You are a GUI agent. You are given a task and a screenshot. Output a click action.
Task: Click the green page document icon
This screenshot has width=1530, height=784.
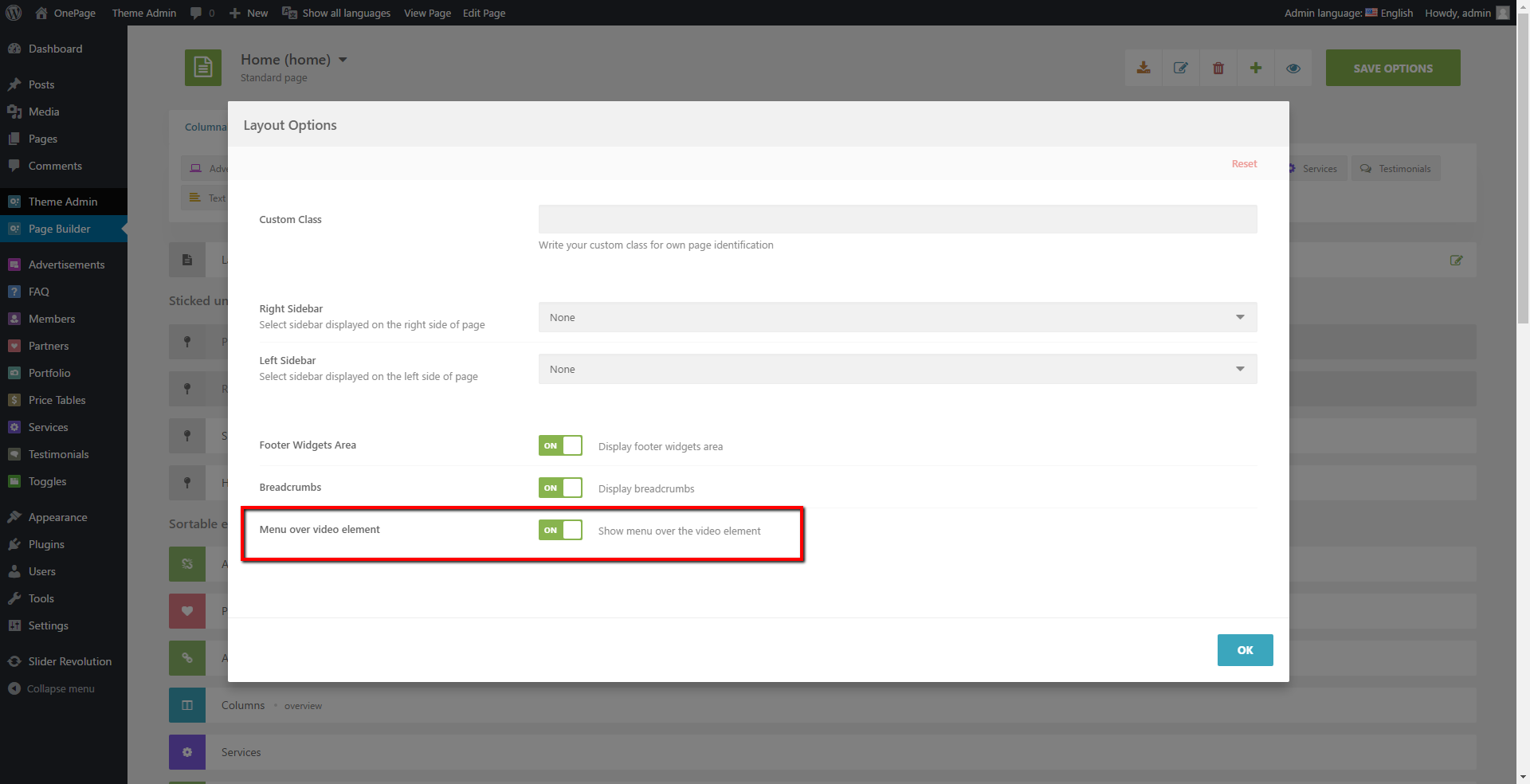(203, 68)
